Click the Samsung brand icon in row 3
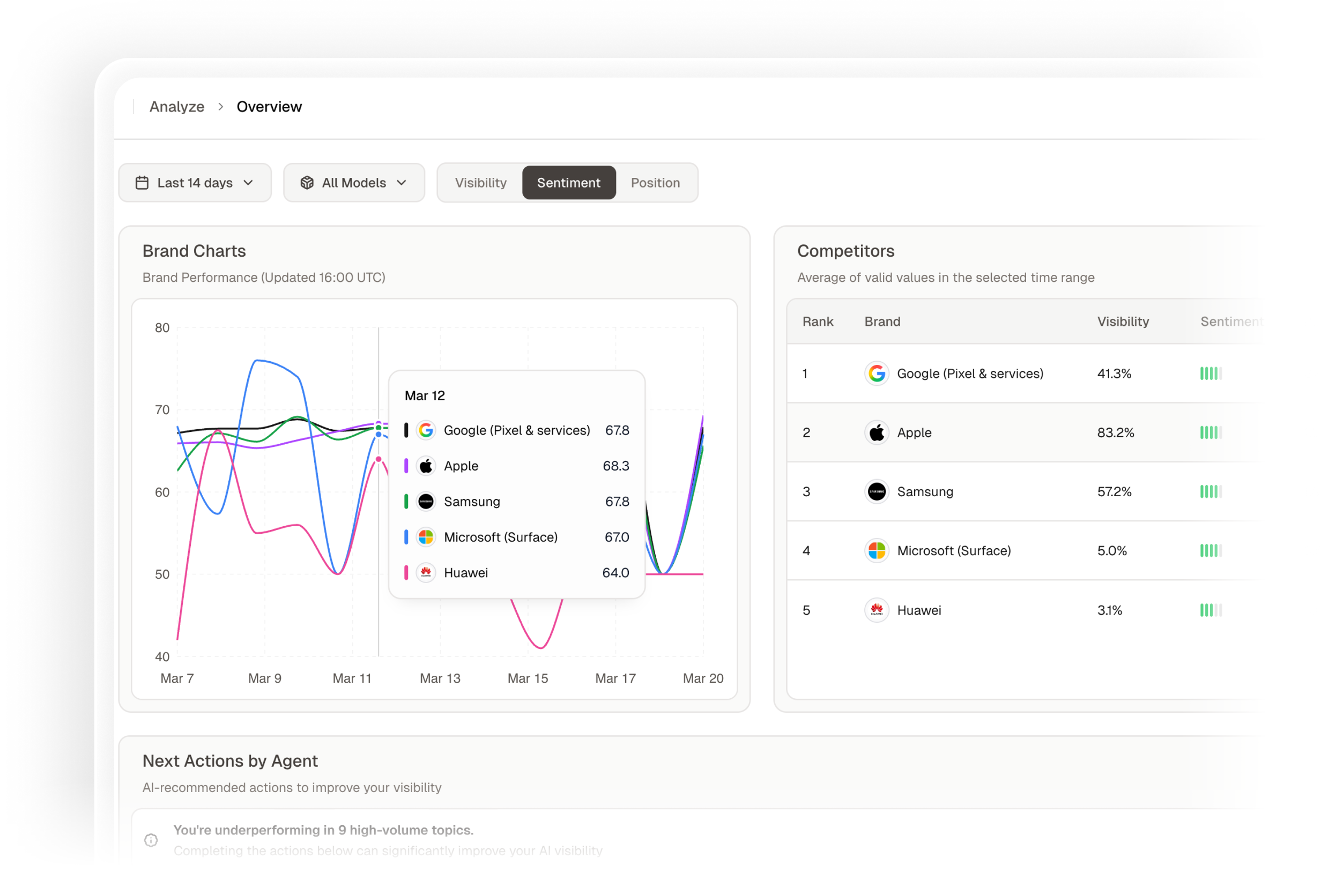Viewport: 1321px width, 896px height. 877,491
